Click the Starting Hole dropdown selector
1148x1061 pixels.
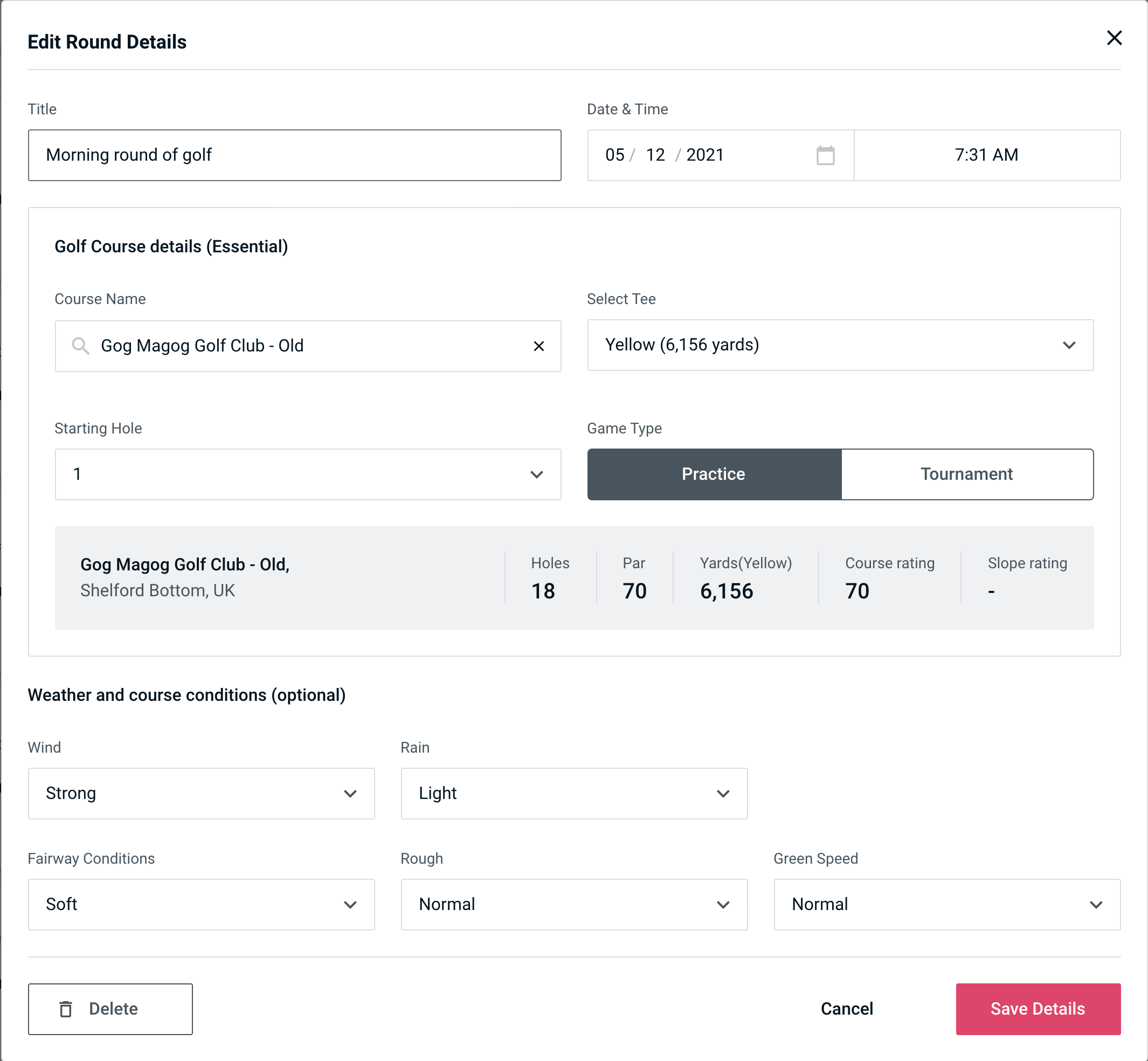pos(308,474)
